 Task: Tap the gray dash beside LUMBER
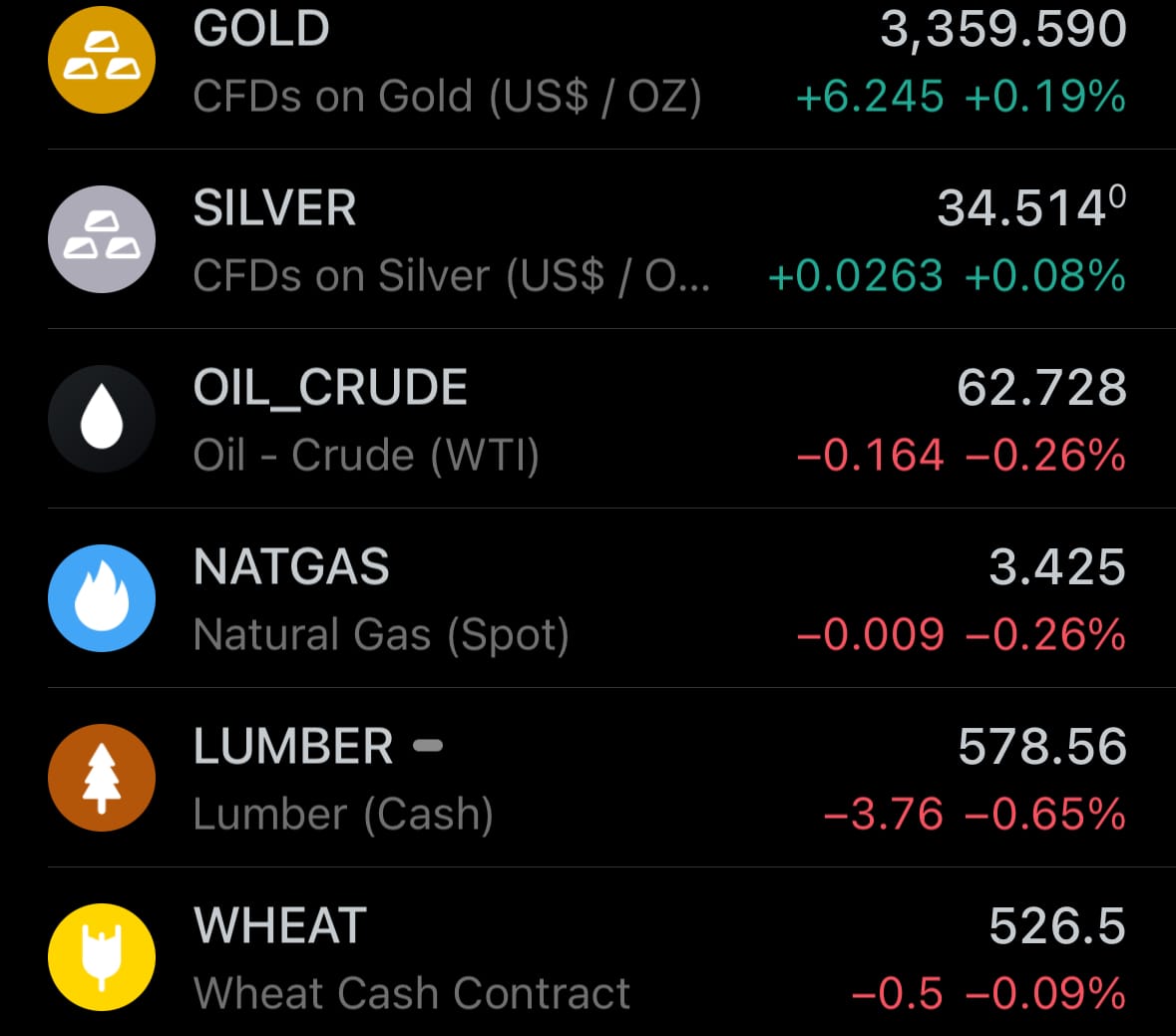(x=428, y=745)
